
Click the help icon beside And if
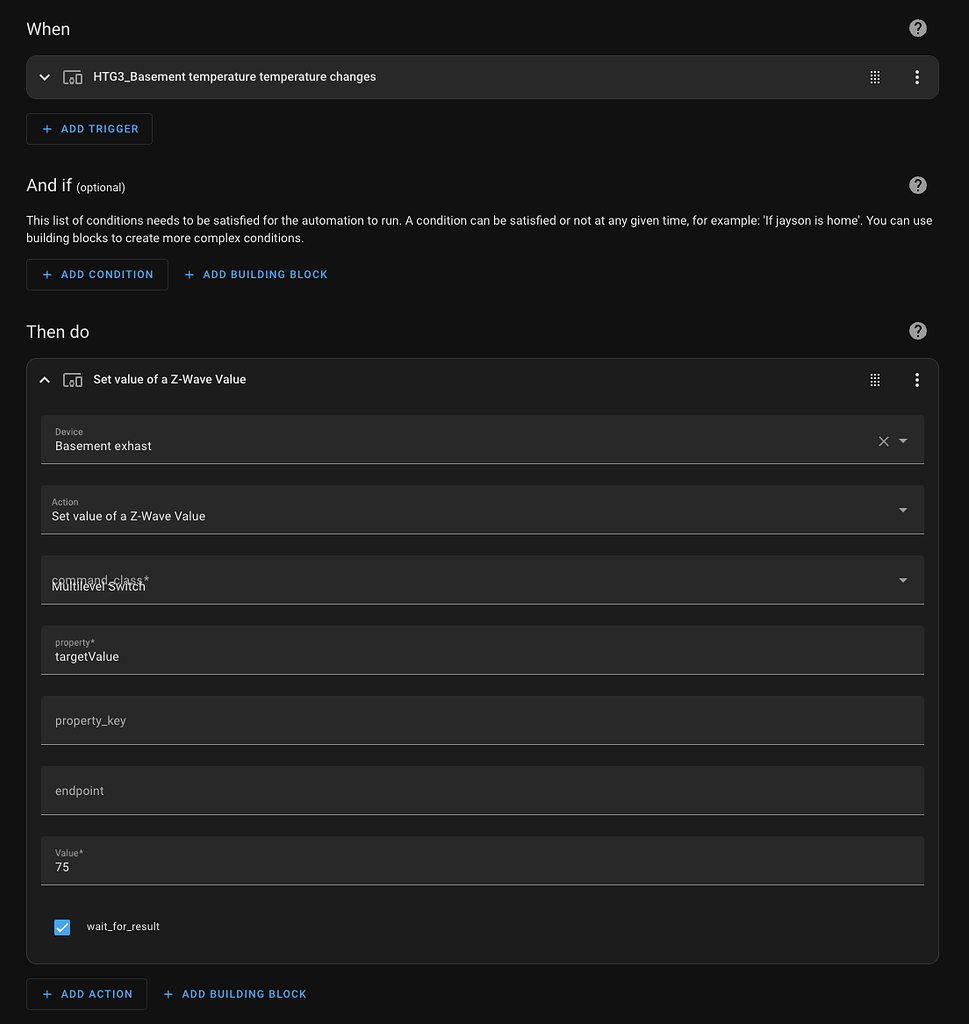coord(918,185)
